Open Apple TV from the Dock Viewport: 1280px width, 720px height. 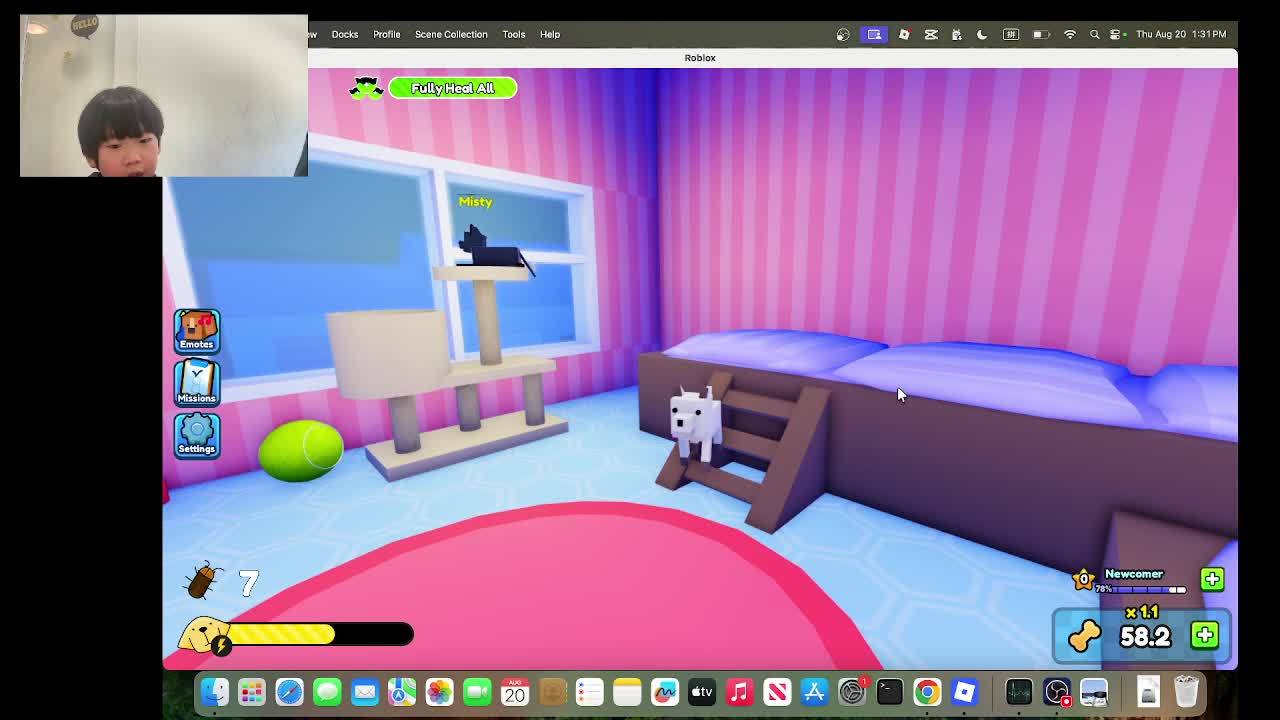point(702,692)
